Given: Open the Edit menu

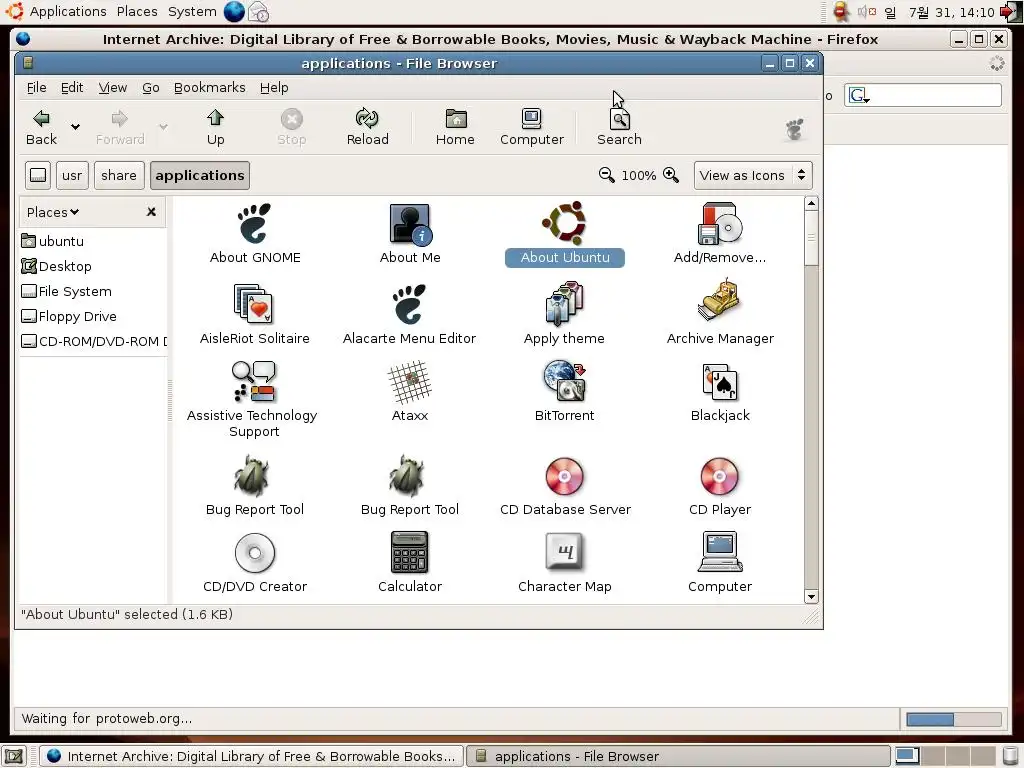Looking at the screenshot, I should 72,88.
